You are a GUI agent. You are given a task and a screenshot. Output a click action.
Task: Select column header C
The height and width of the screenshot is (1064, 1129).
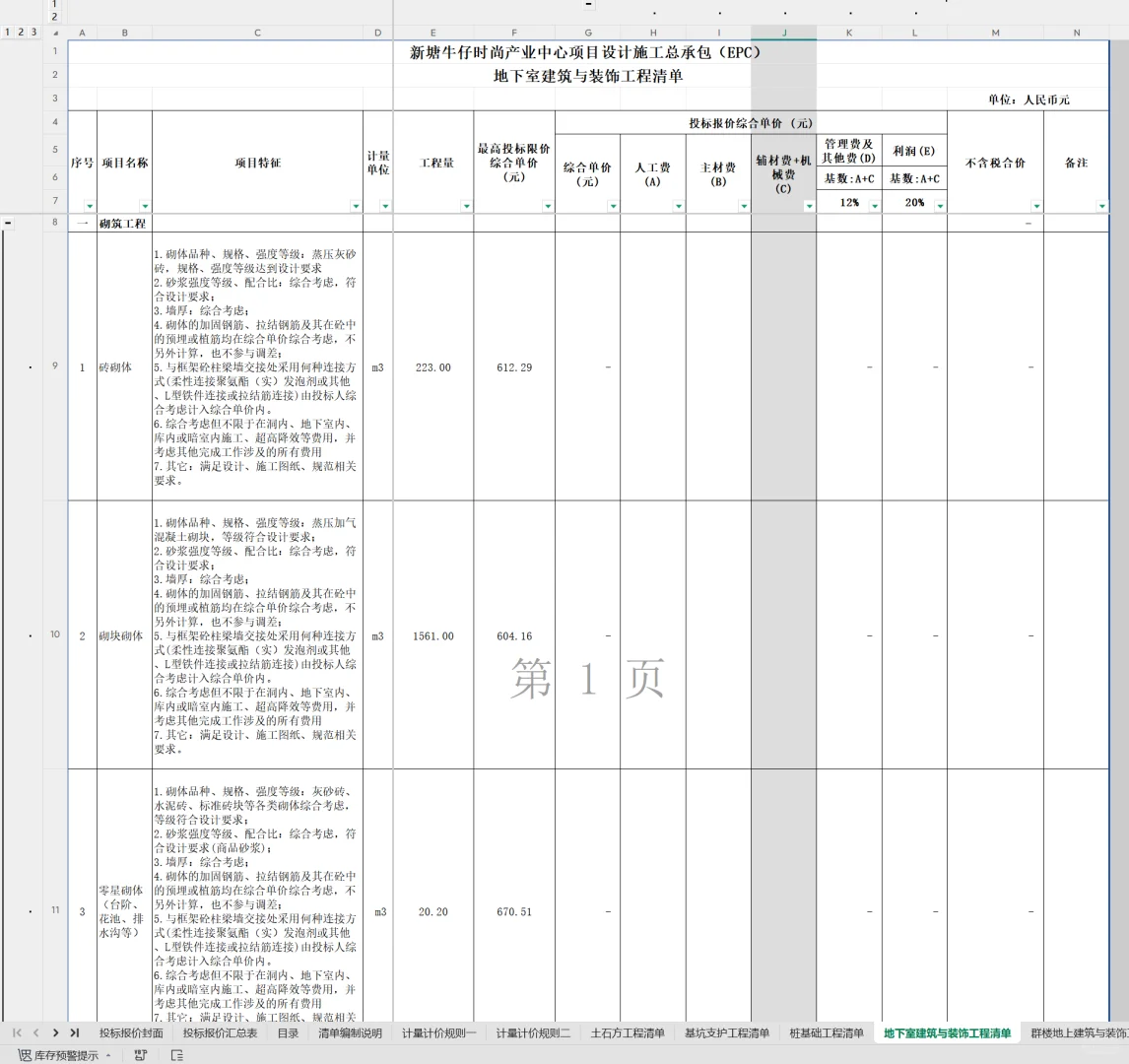pos(258,33)
